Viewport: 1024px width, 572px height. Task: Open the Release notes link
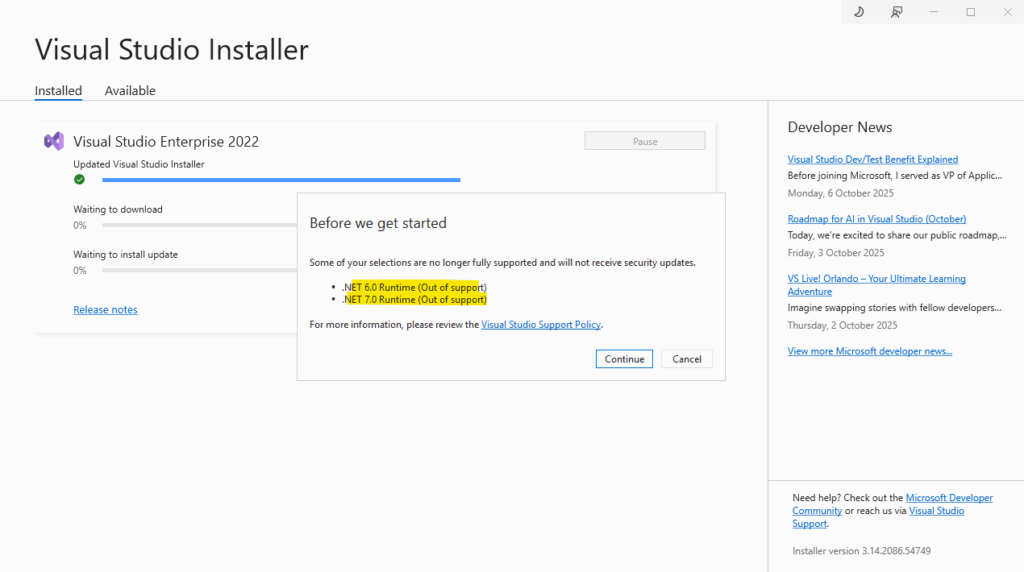[x=105, y=310]
